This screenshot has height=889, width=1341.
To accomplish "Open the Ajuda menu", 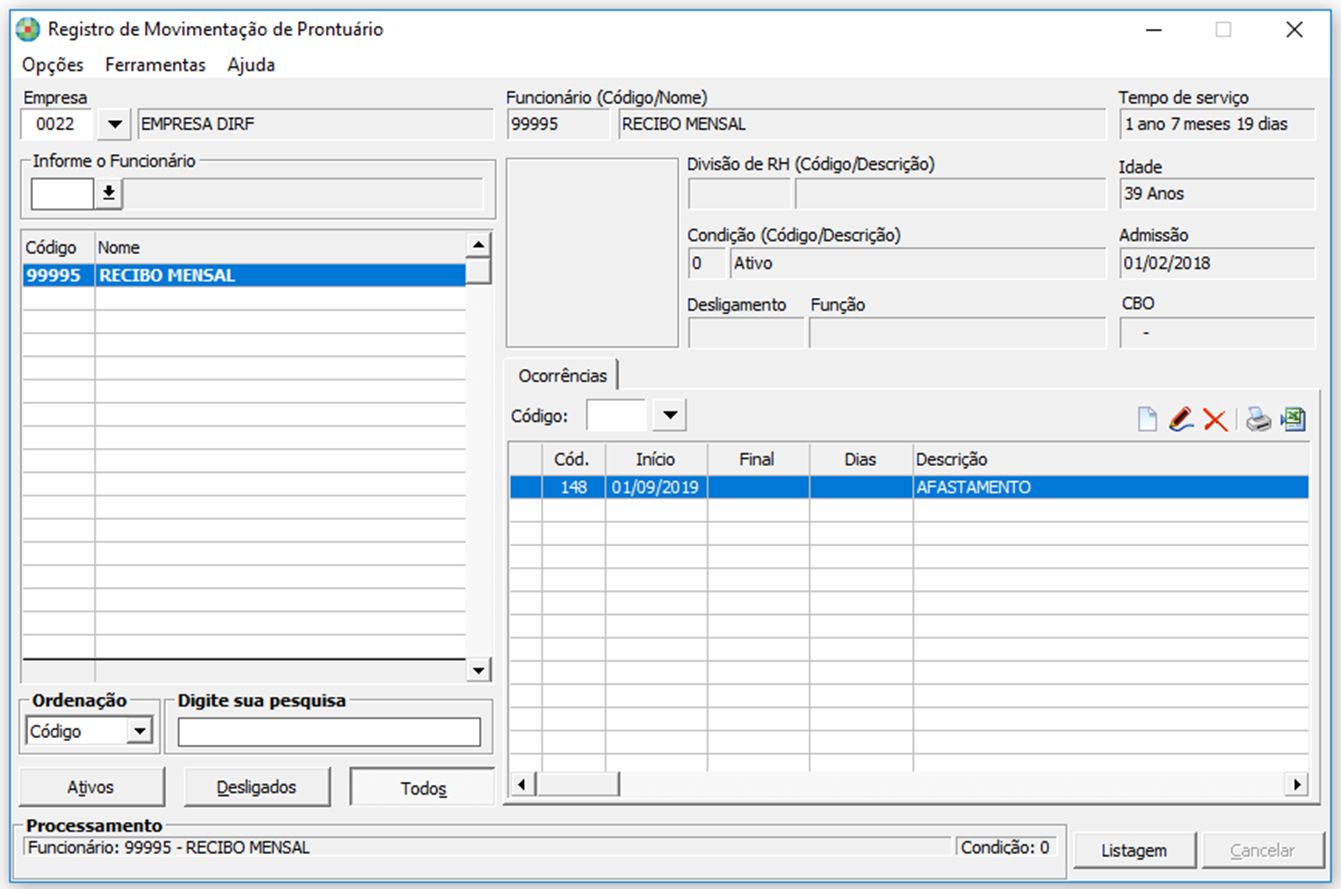I will point(251,65).
